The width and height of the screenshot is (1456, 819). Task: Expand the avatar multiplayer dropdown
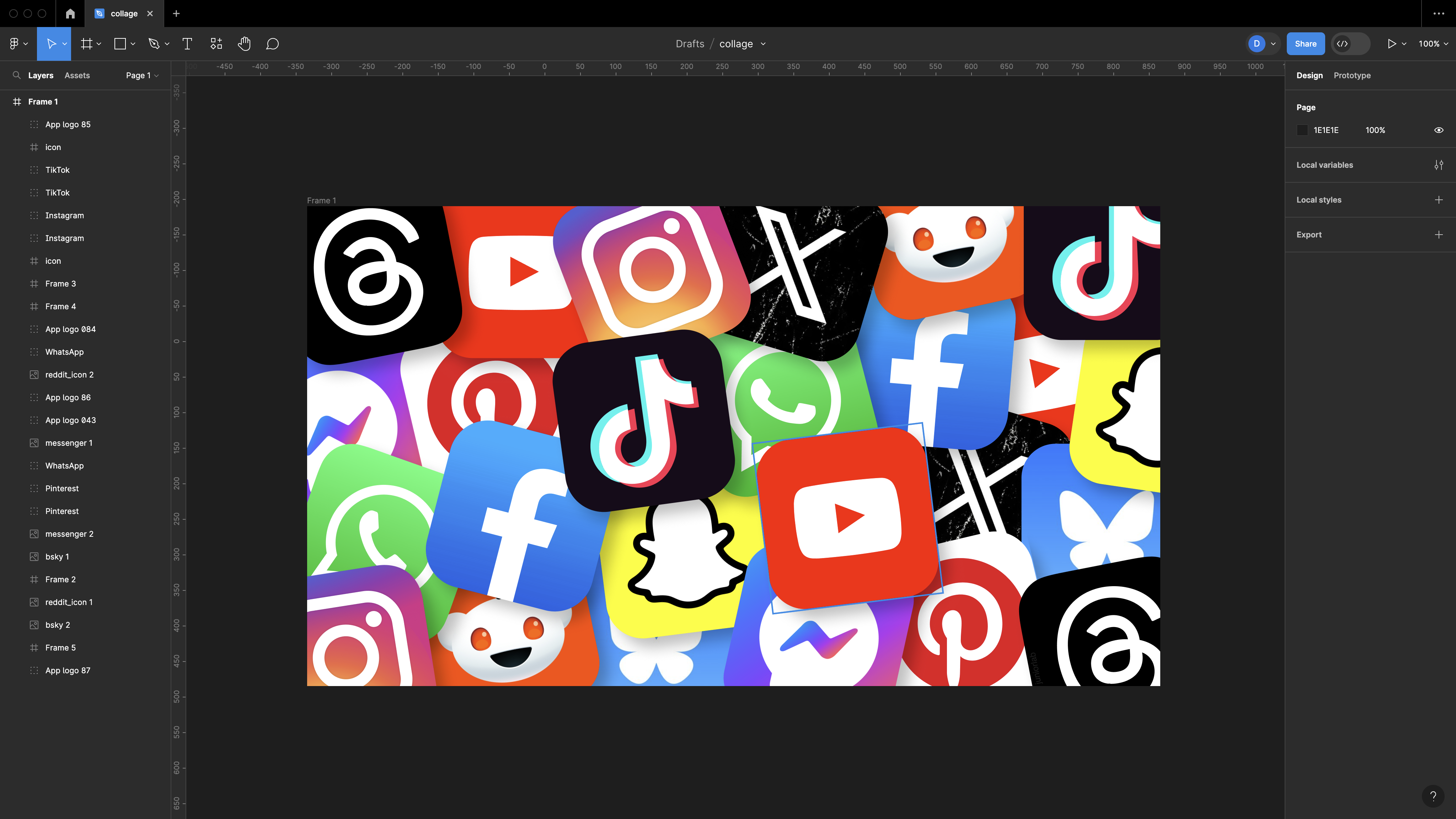[1273, 43]
